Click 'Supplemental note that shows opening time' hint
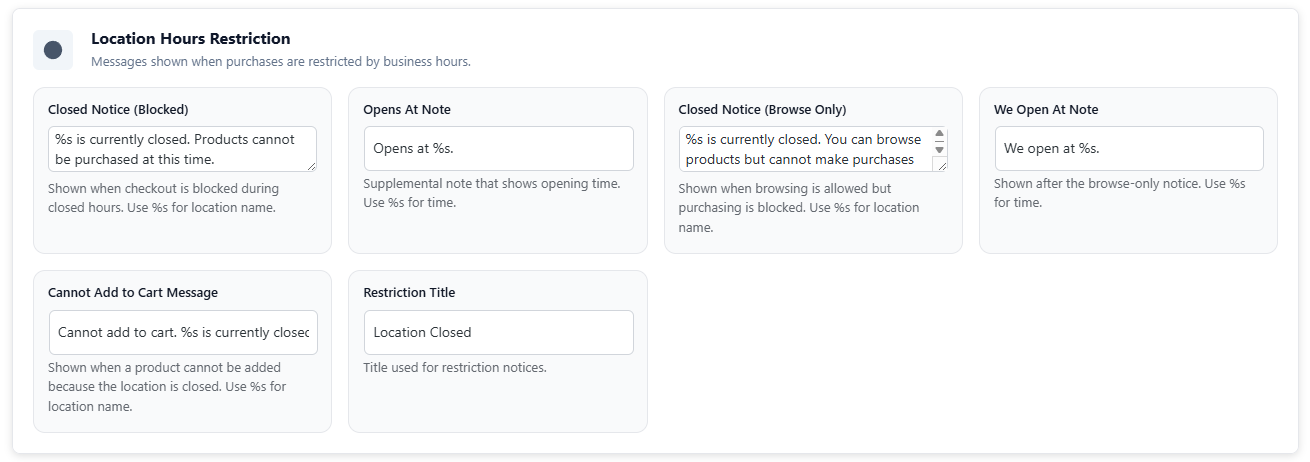Screen dimensions: 1310x462 pyautogui.click(x=492, y=194)
